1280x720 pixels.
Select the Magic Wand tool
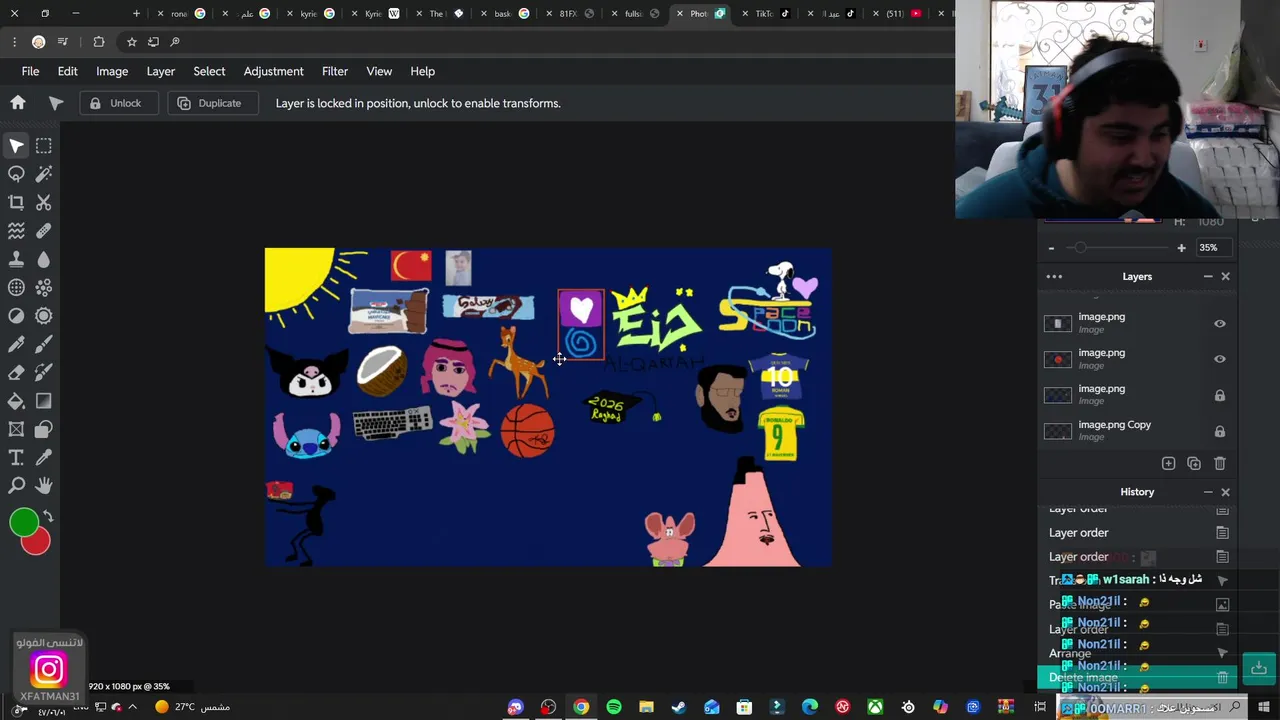(44, 174)
